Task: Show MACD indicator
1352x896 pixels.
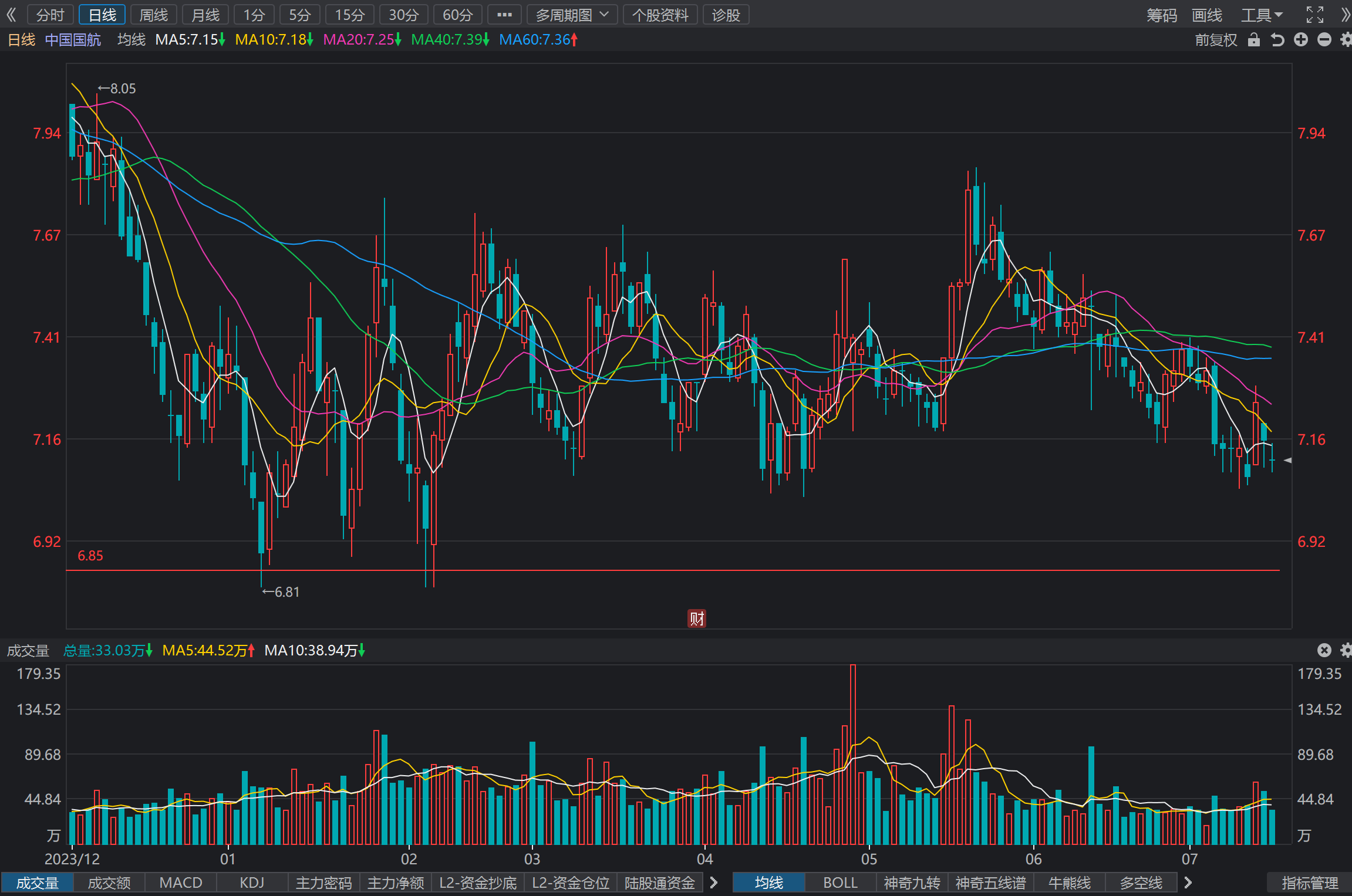Action: click(x=181, y=883)
